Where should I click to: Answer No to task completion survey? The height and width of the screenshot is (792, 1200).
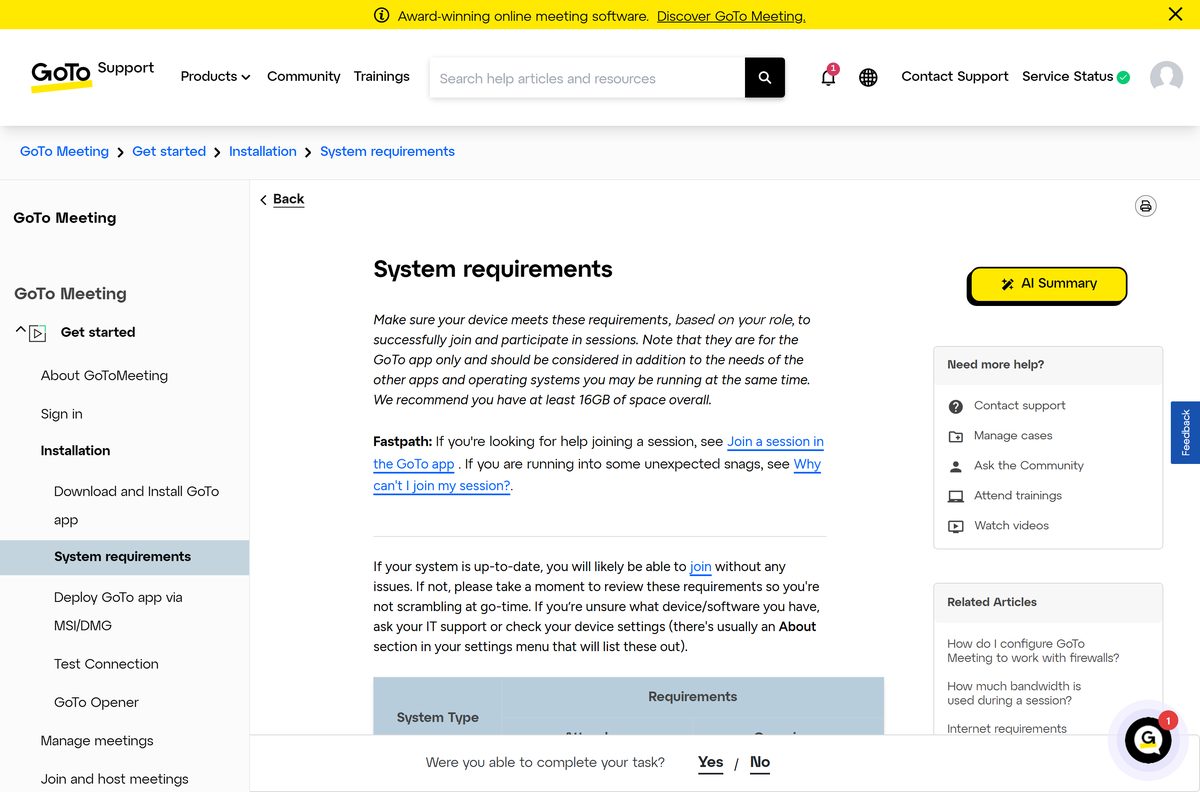coord(760,762)
